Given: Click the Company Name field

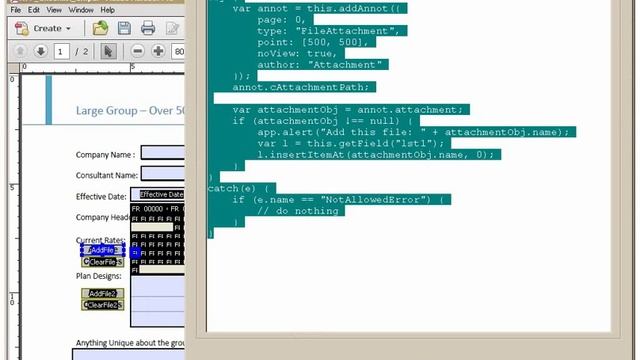Looking at the screenshot, I should tap(163, 152).
